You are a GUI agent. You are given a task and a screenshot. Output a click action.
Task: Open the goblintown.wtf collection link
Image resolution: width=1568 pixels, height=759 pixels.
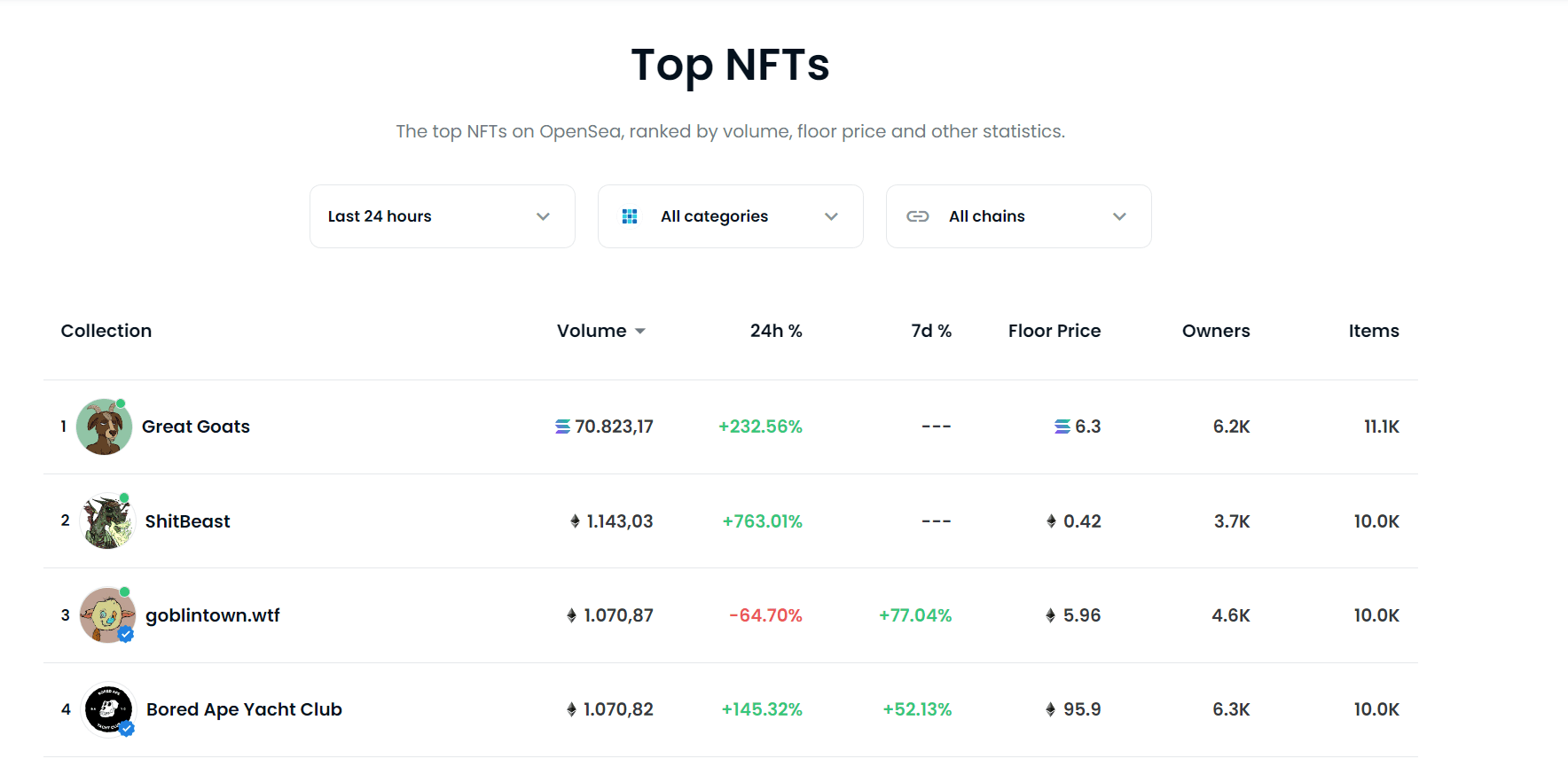point(213,615)
